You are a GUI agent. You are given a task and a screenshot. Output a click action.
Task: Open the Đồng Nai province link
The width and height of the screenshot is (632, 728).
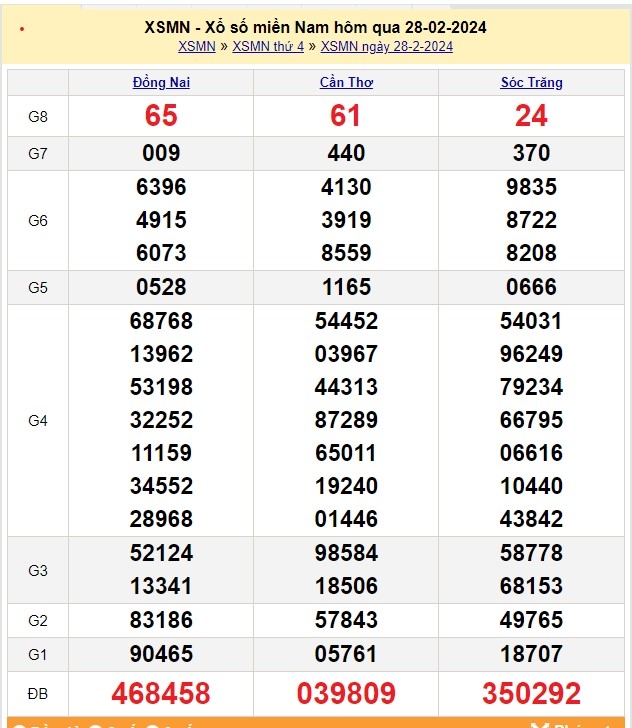(x=161, y=82)
